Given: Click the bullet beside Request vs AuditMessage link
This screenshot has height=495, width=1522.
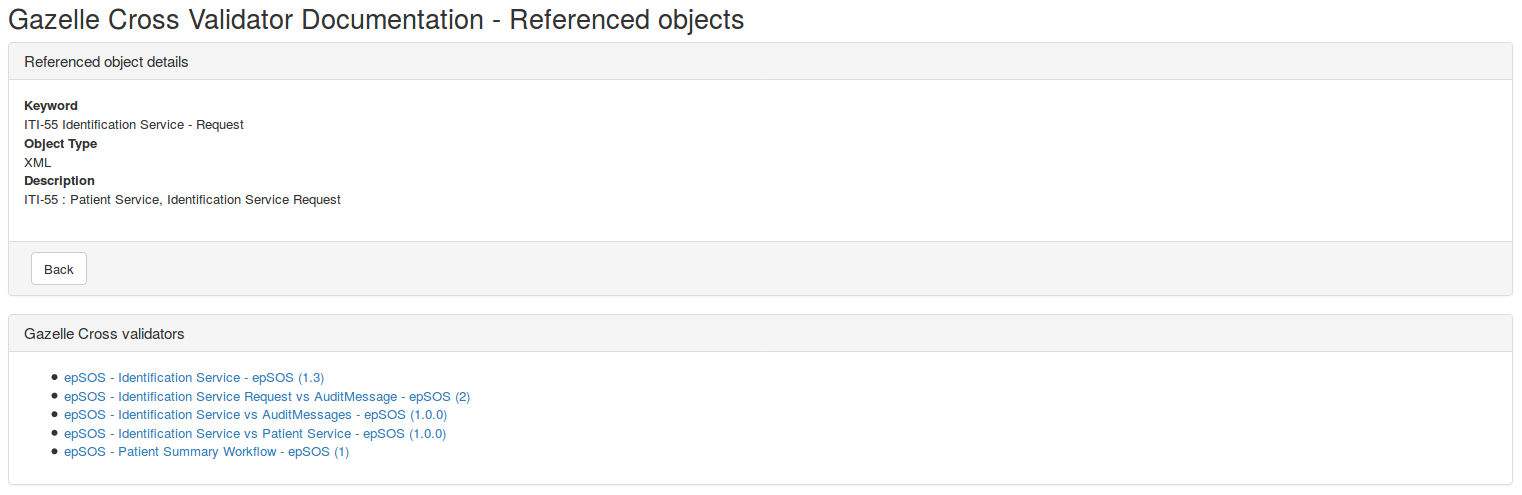Looking at the screenshot, I should (54, 397).
